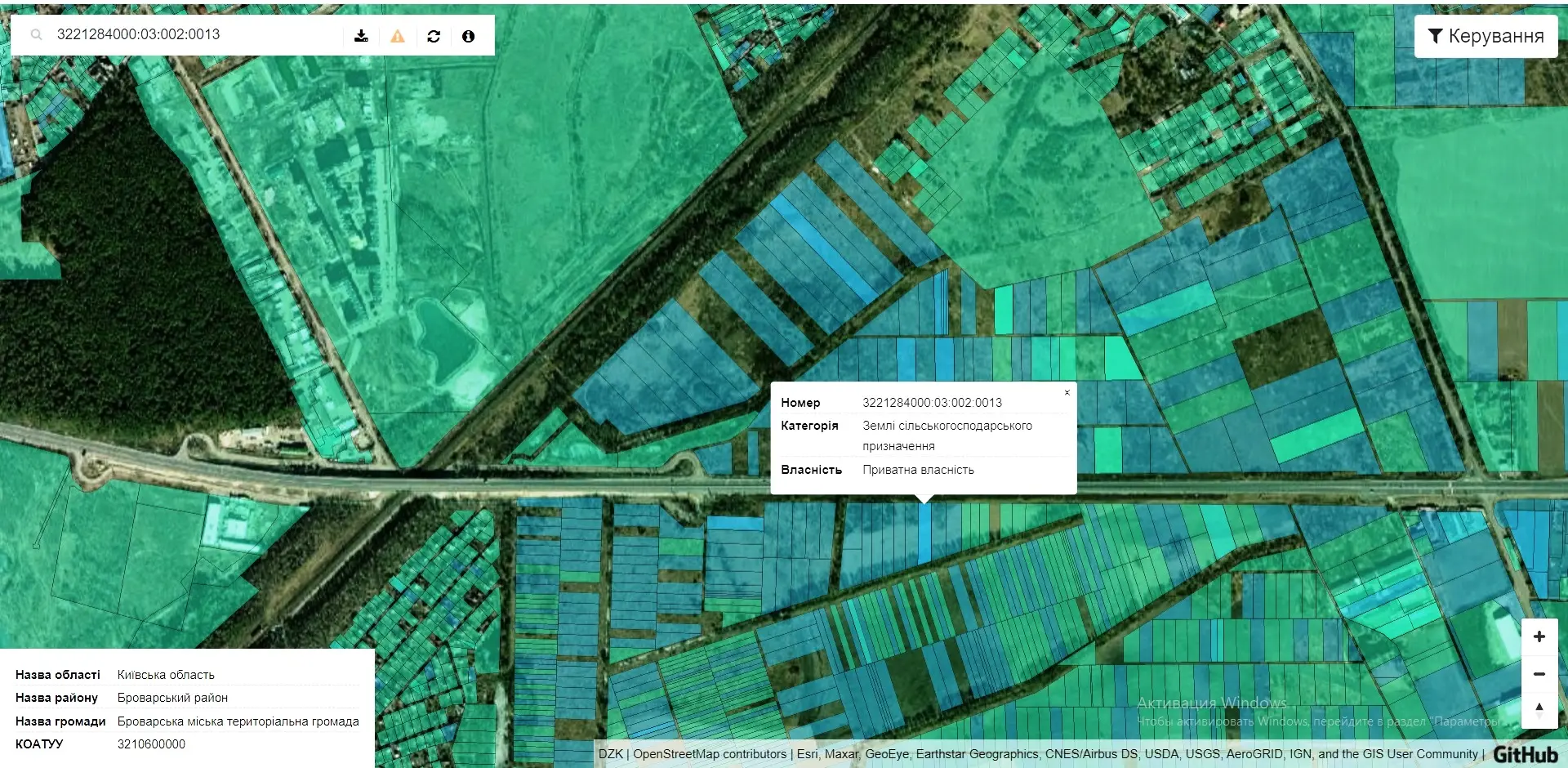Reset map bearing with the compass arrow

pos(1539,709)
